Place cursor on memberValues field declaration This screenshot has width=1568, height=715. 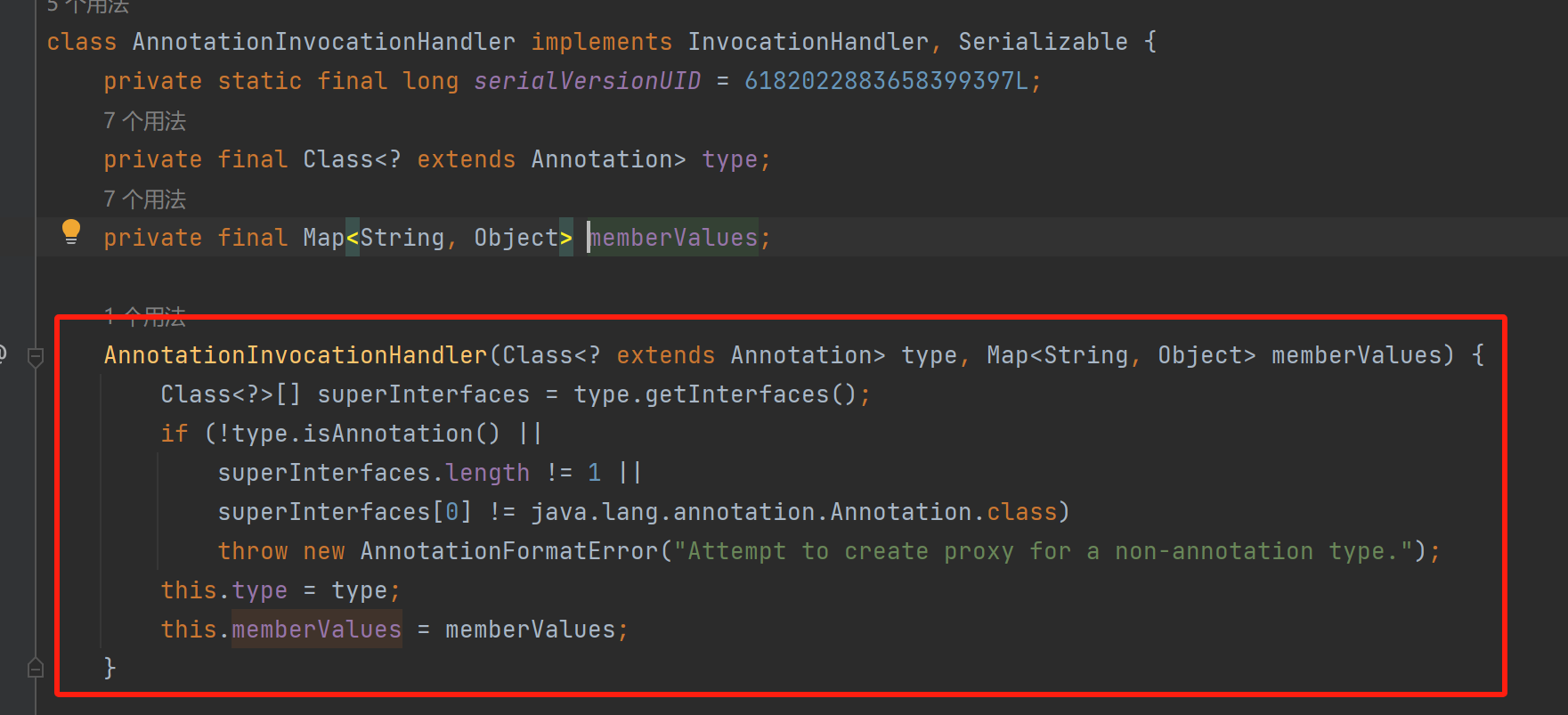[x=674, y=238]
